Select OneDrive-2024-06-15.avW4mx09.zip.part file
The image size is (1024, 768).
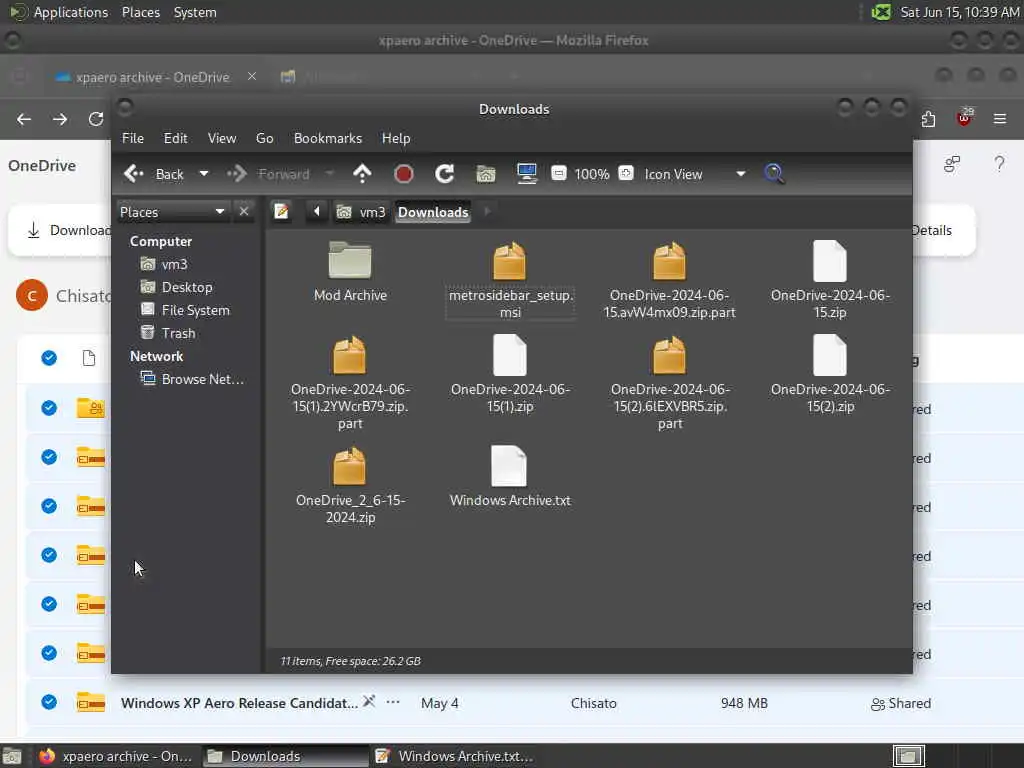pyautogui.click(x=669, y=280)
